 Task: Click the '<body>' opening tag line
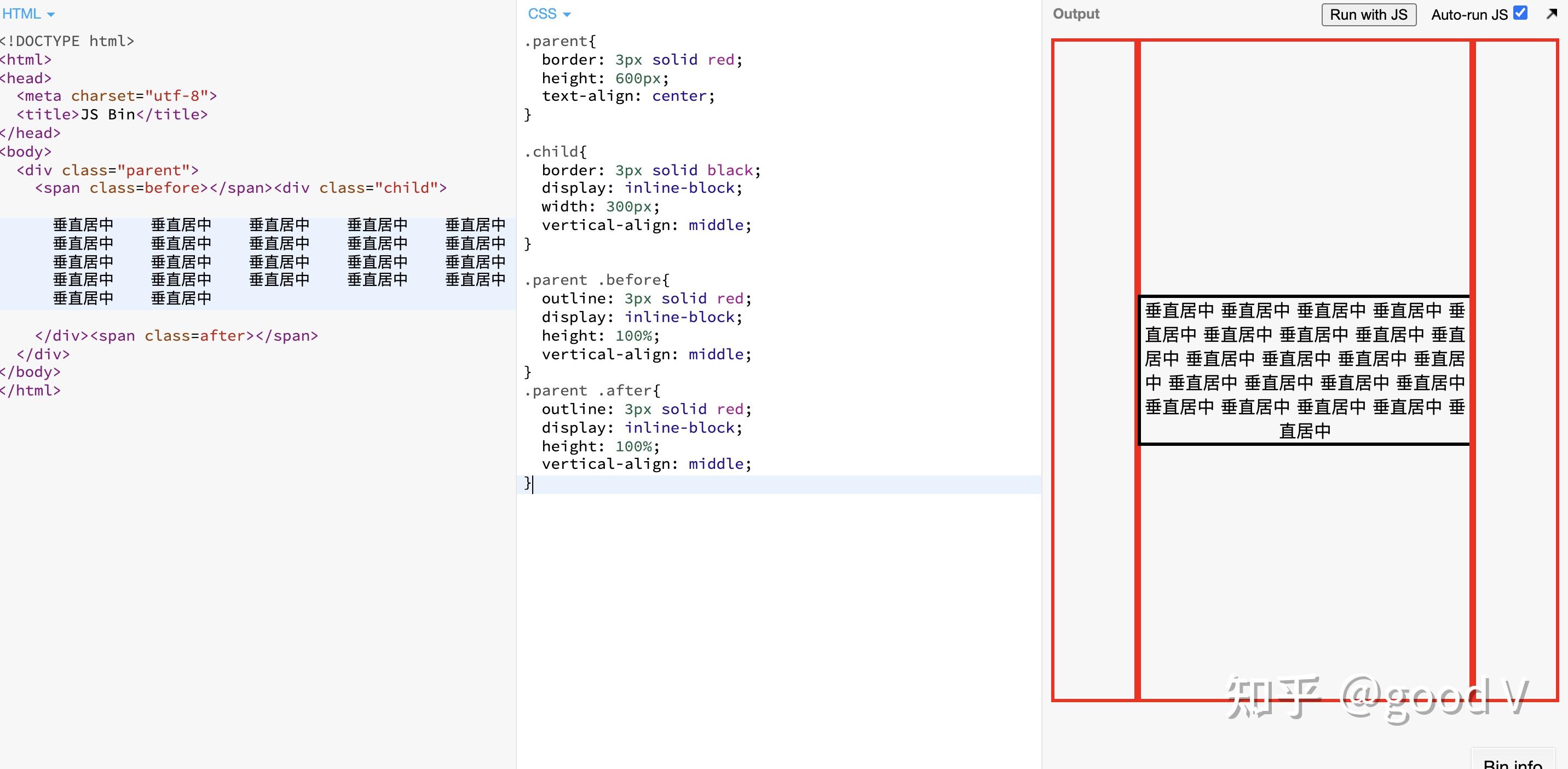click(26, 152)
